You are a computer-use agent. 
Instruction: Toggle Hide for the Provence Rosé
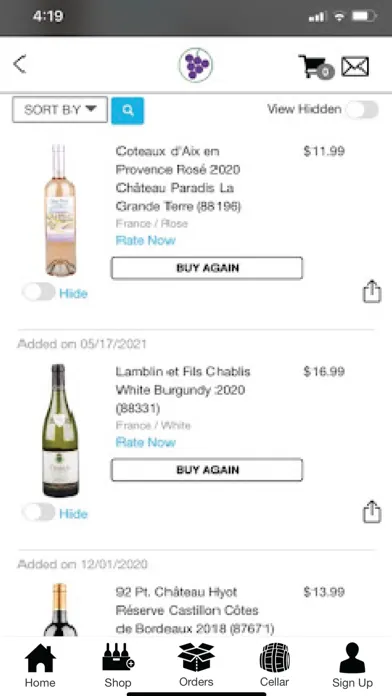[39, 292]
